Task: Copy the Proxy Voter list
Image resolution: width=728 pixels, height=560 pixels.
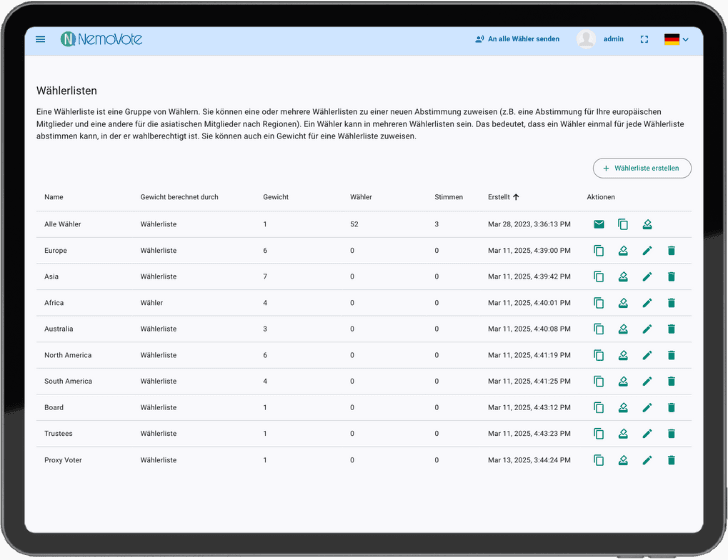Action: click(599, 460)
